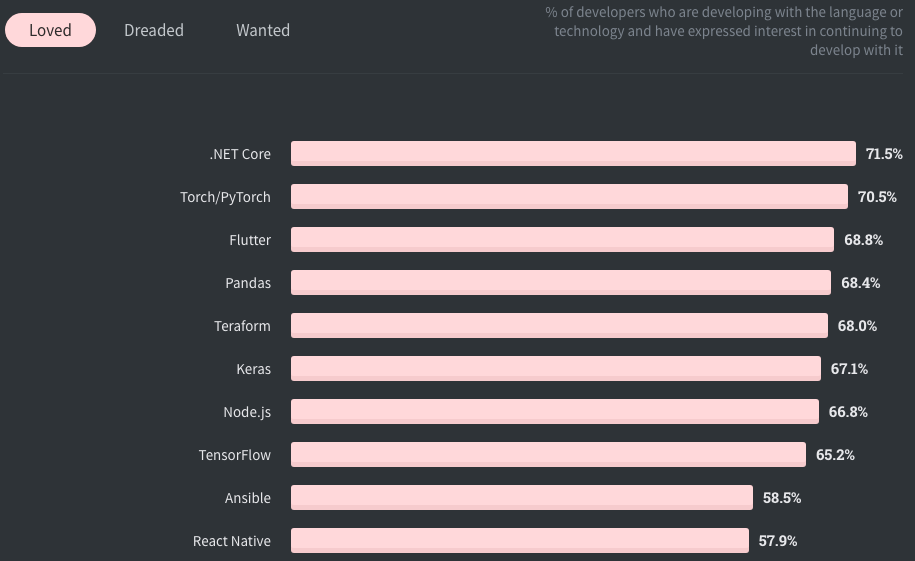Open the Wanted tab

[x=263, y=30]
